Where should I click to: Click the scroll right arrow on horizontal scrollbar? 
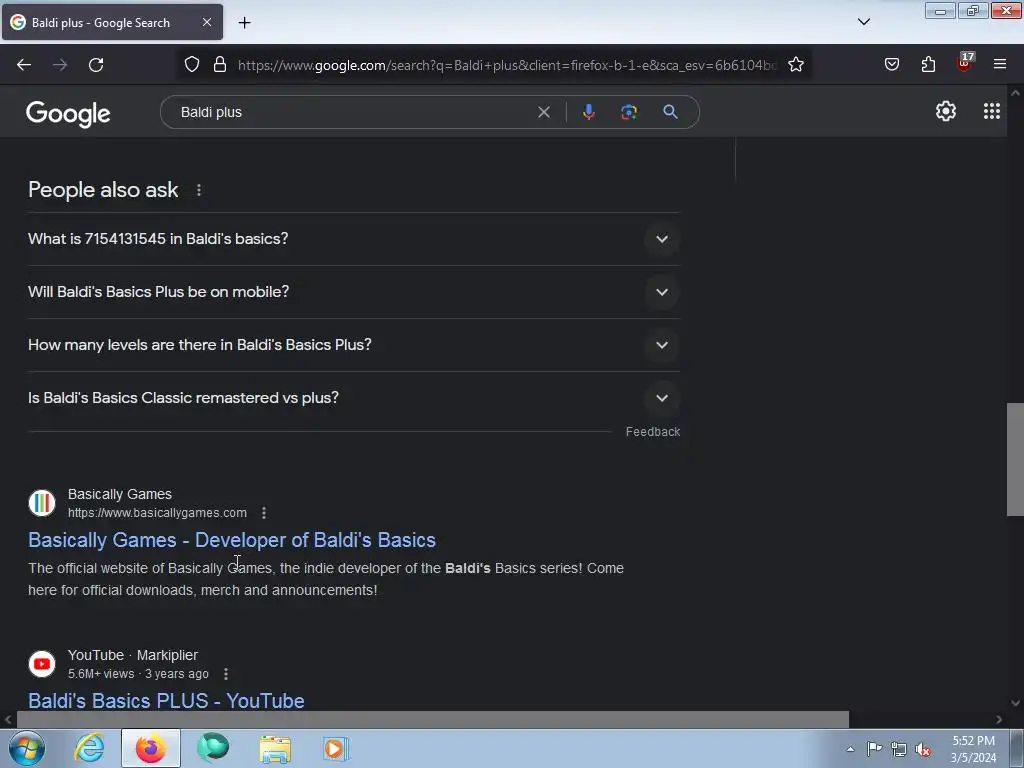click(999, 720)
